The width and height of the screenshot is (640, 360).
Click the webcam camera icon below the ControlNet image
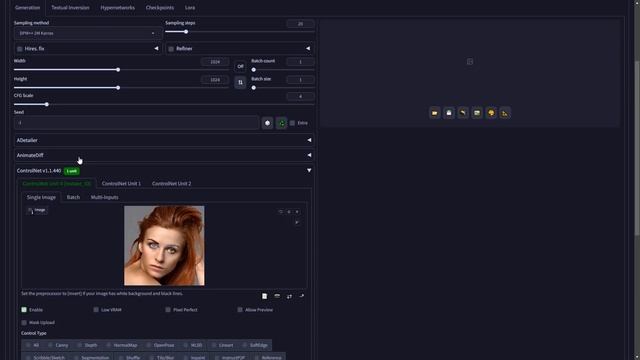pos(277,296)
